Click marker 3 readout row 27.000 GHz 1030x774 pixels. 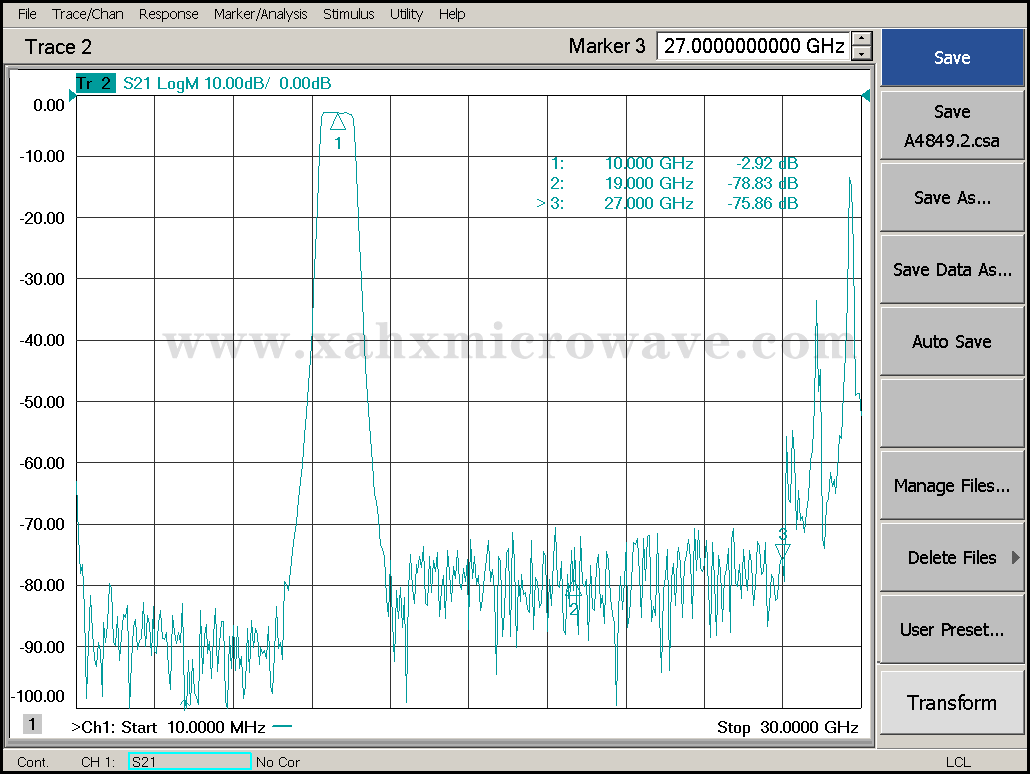pos(667,204)
